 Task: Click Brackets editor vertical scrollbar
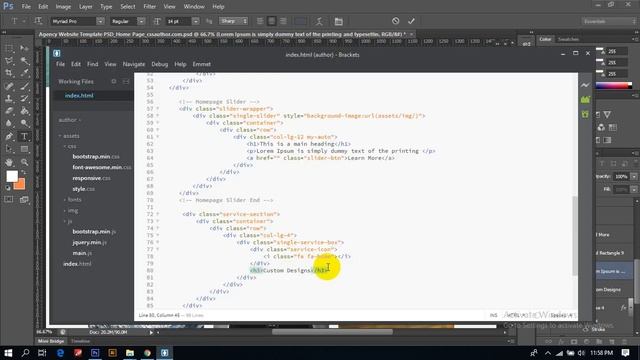click(575, 236)
